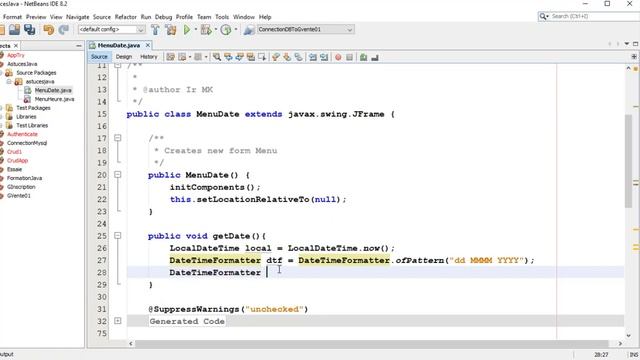Viewport: 640px width, 360px height.
Task: Select the CrudApp project
Action: (x=17, y=160)
